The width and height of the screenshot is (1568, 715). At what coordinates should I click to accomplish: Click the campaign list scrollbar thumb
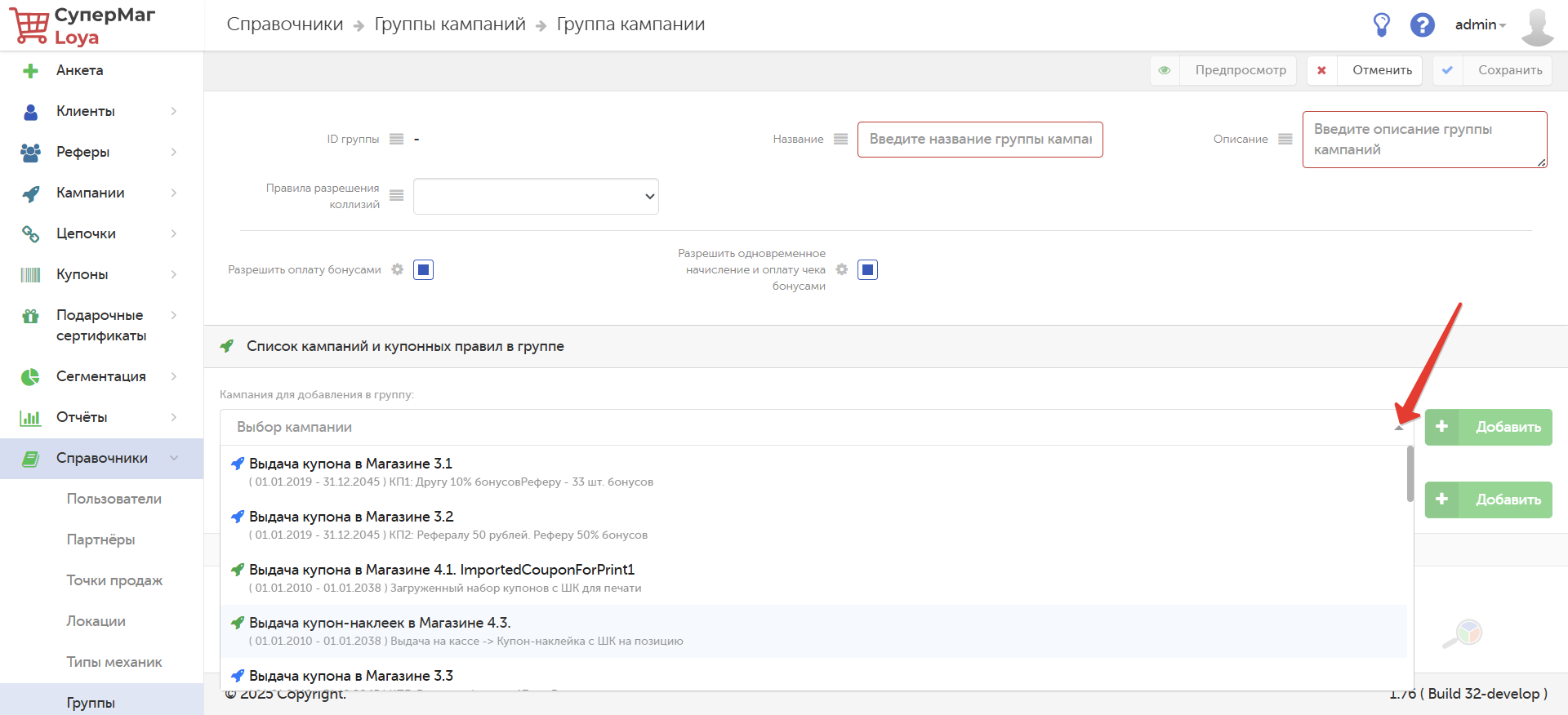coord(1410,473)
